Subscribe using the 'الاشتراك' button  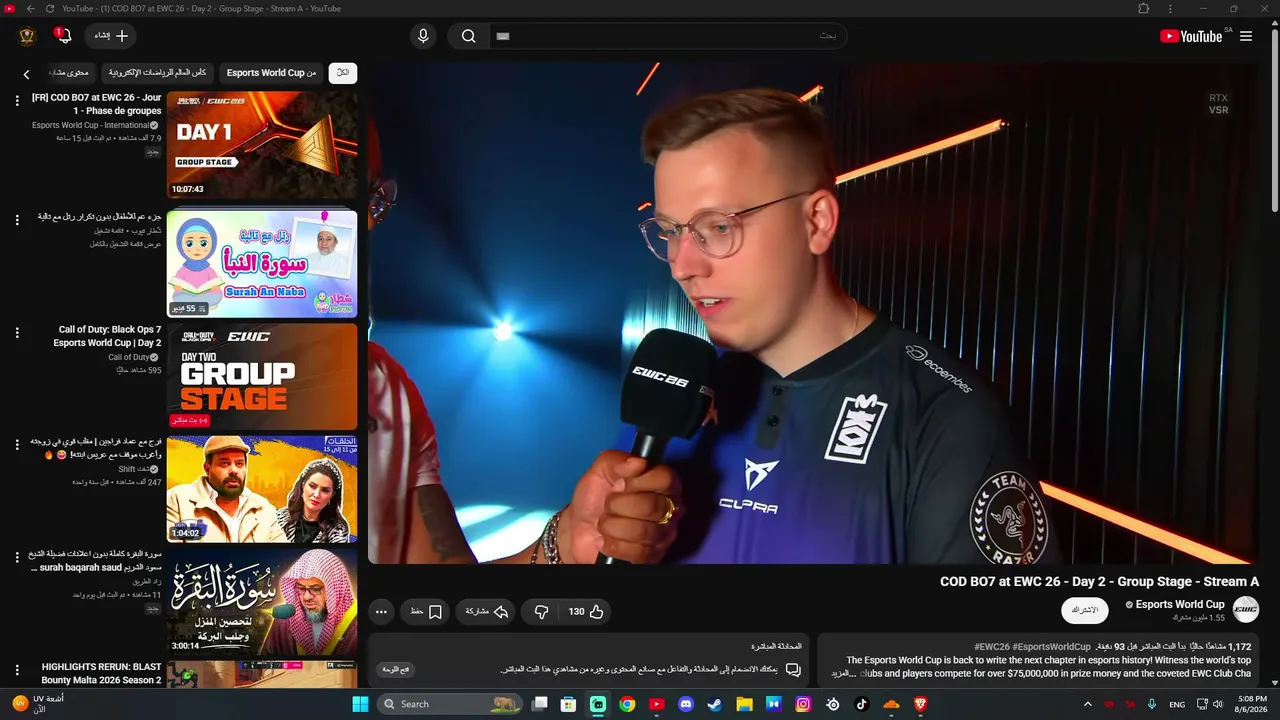pyautogui.click(x=1084, y=610)
